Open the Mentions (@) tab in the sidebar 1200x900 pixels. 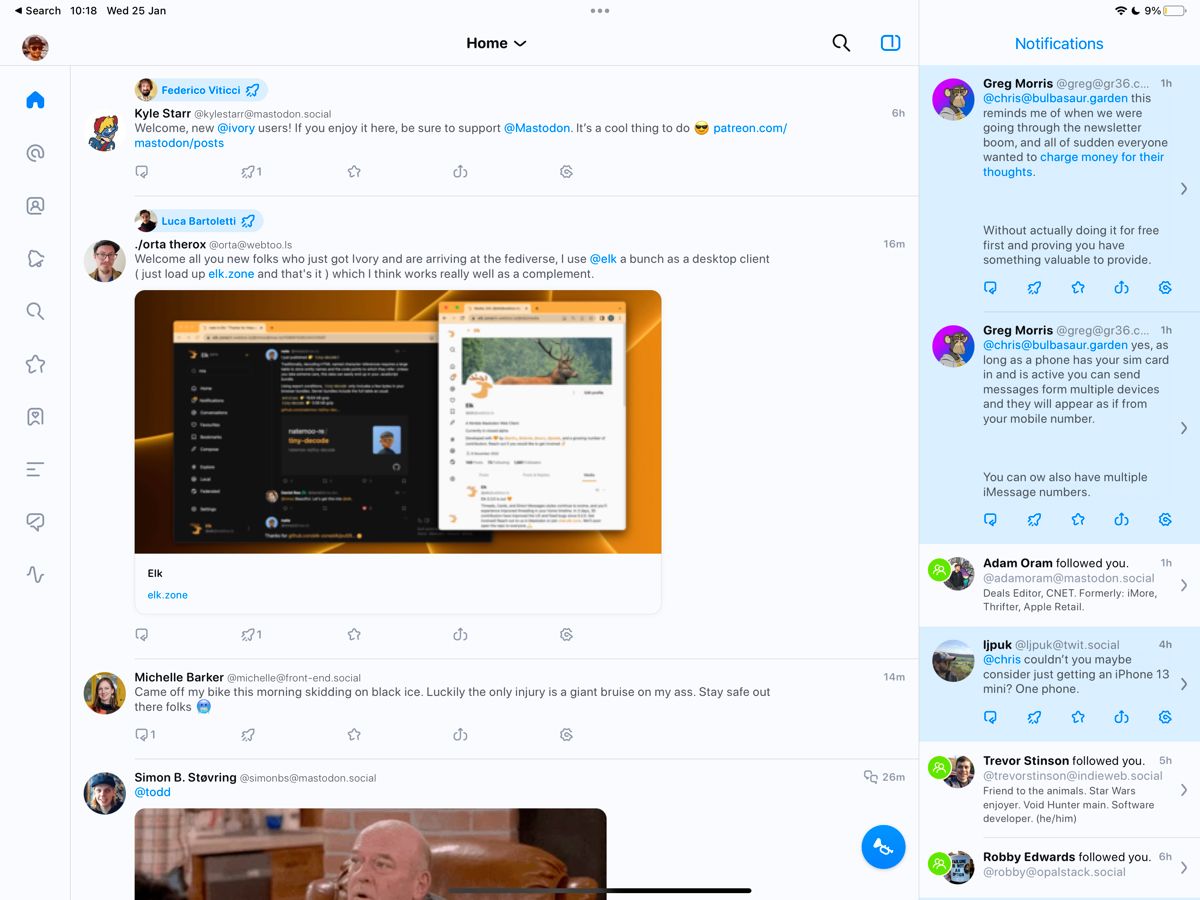35,153
